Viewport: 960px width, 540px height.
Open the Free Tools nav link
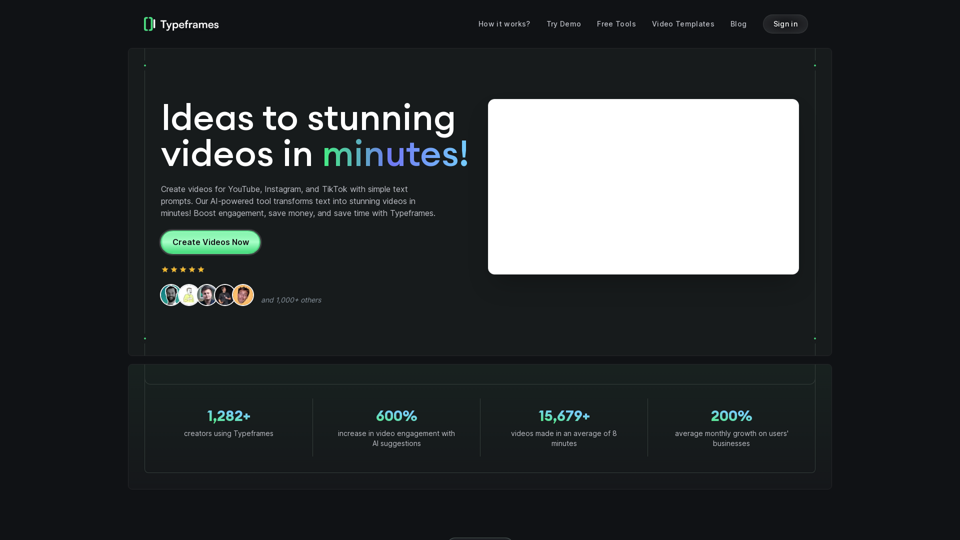(x=616, y=24)
